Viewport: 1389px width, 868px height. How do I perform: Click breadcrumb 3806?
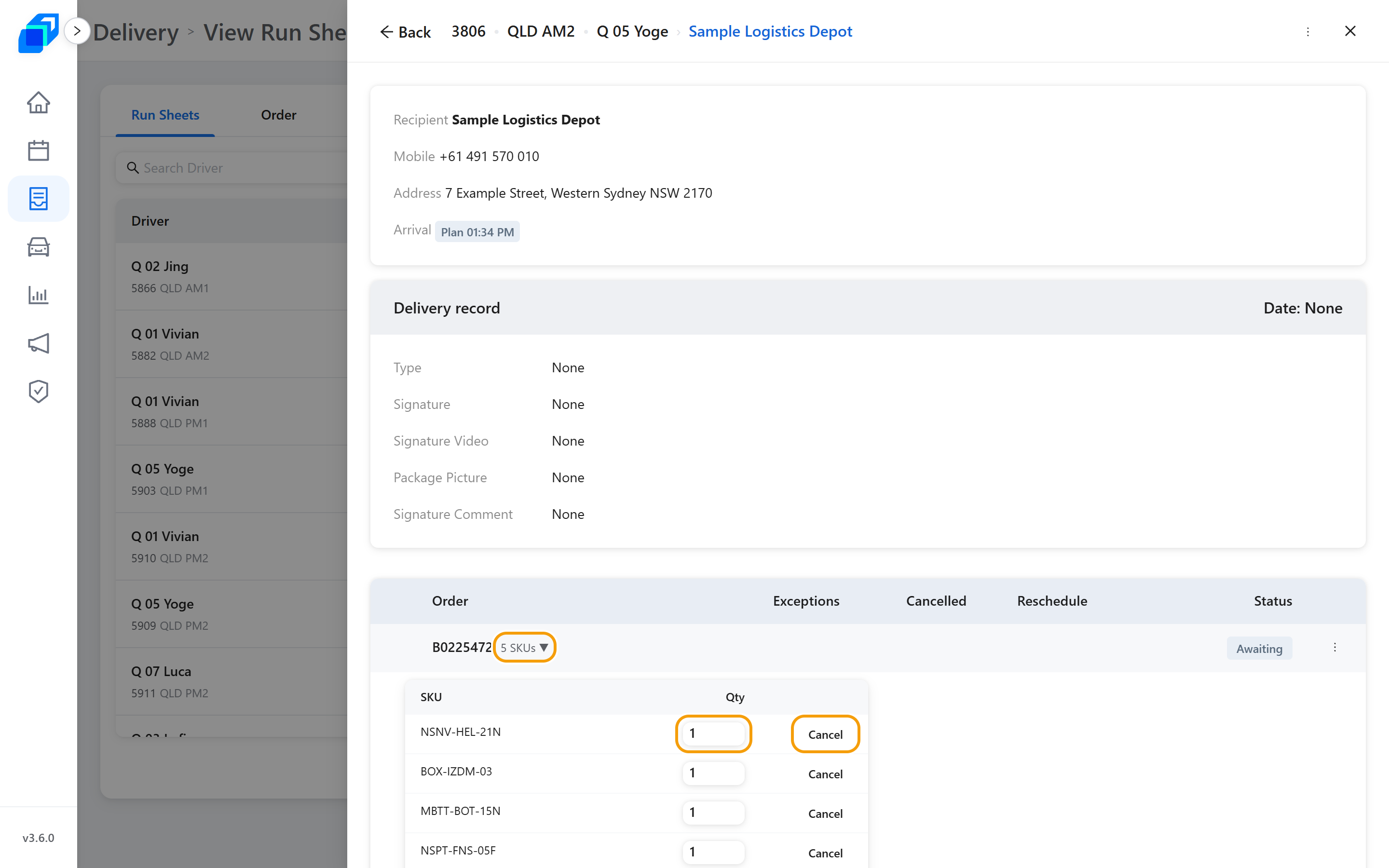(468, 31)
